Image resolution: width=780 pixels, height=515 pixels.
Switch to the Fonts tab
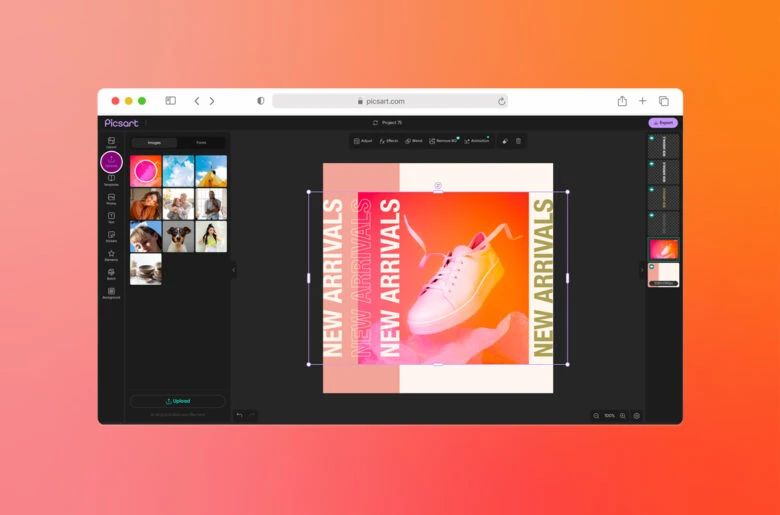coord(201,143)
